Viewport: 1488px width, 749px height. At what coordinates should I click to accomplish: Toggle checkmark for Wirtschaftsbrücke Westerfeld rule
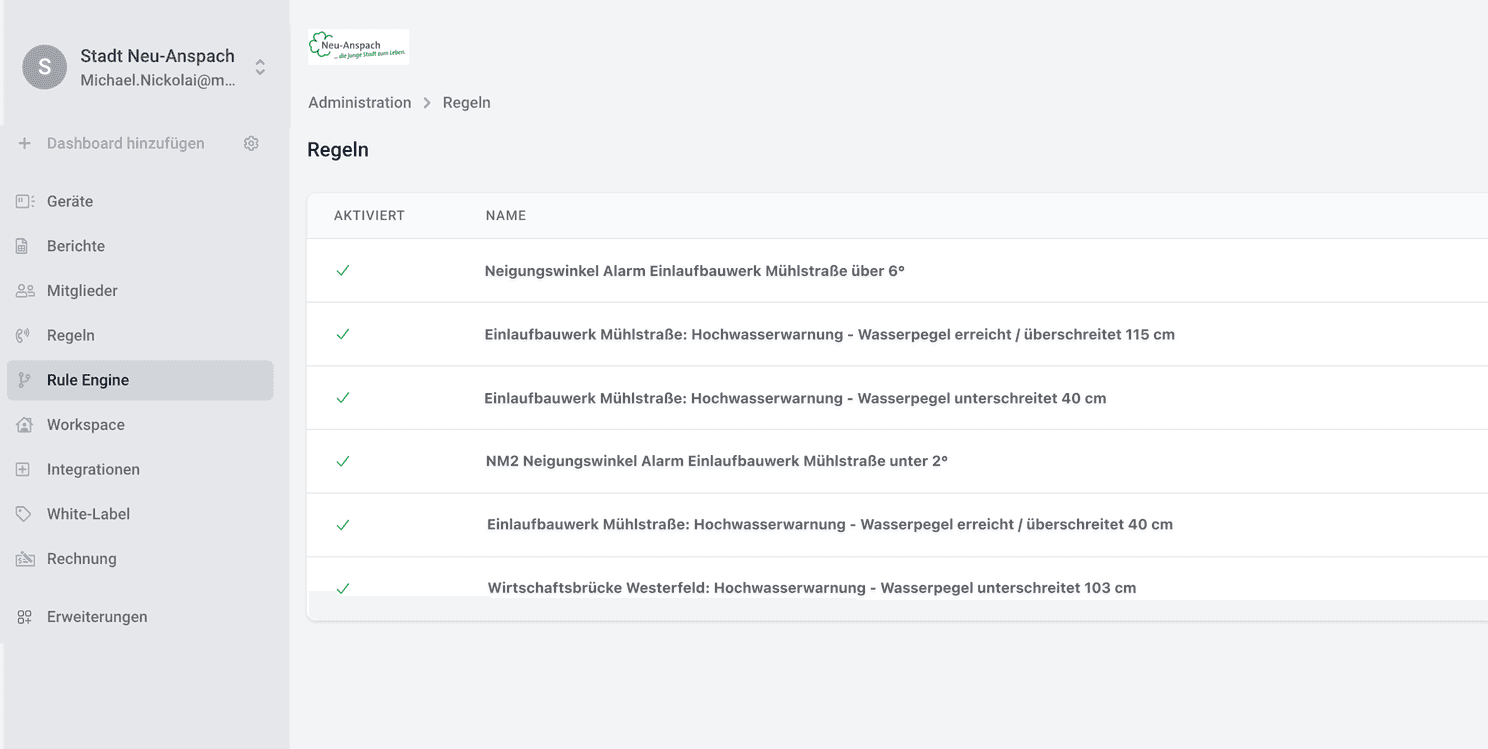point(343,588)
